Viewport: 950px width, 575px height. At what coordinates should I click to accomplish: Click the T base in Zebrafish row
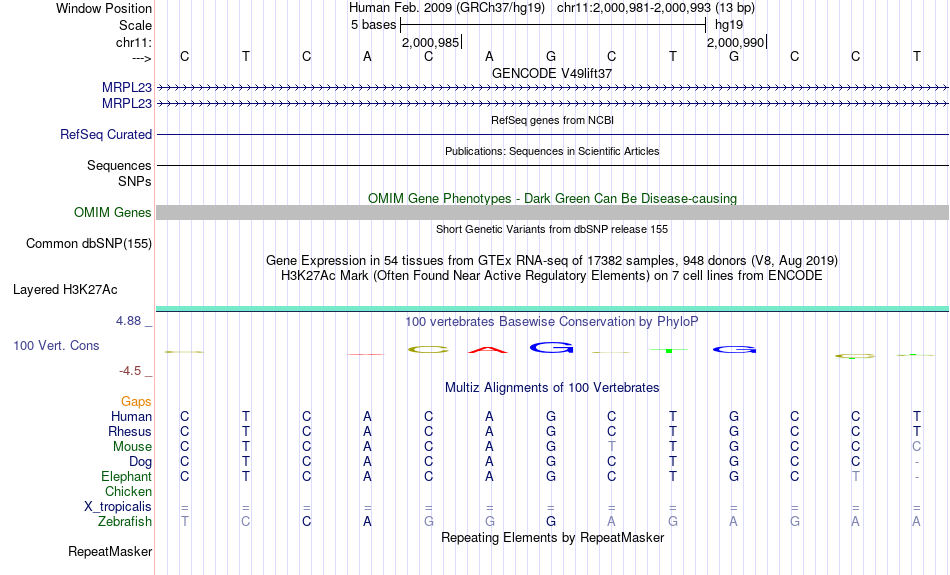coord(185,521)
